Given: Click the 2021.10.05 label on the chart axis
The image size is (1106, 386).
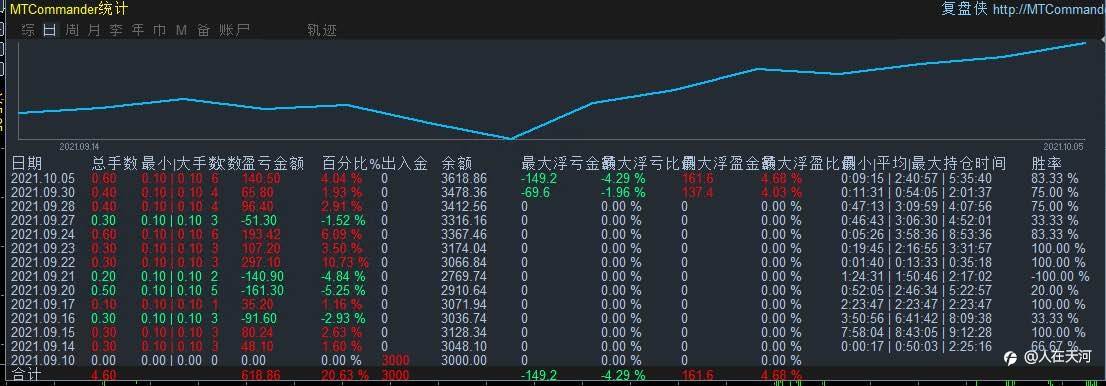Looking at the screenshot, I should [1063, 146].
